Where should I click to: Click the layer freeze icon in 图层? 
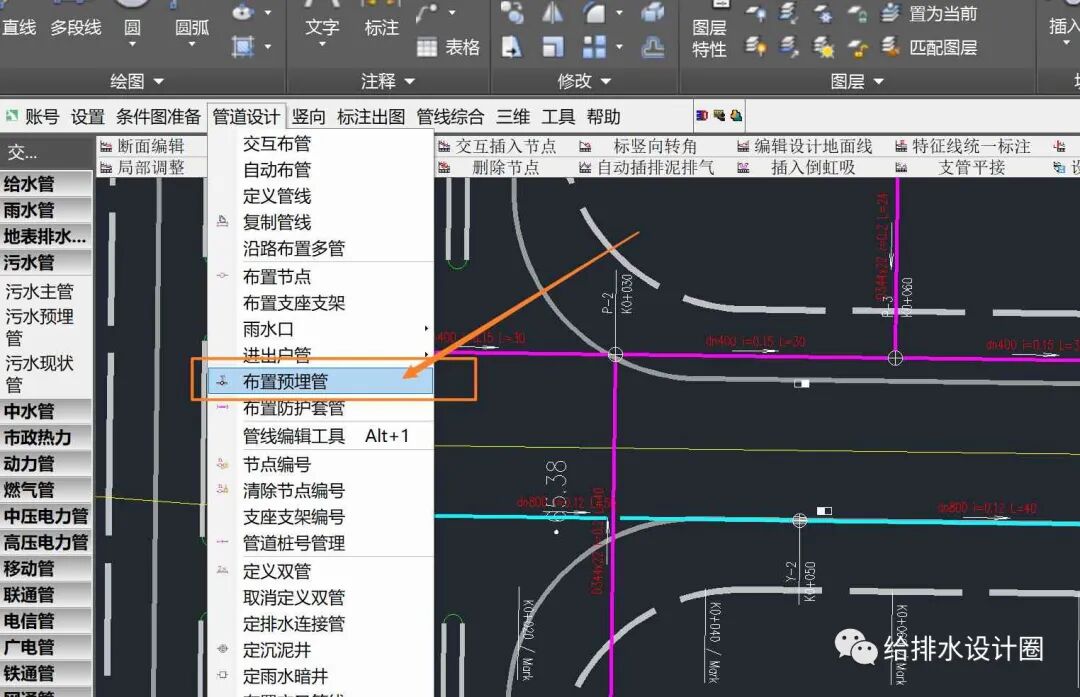[x=823, y=12]
